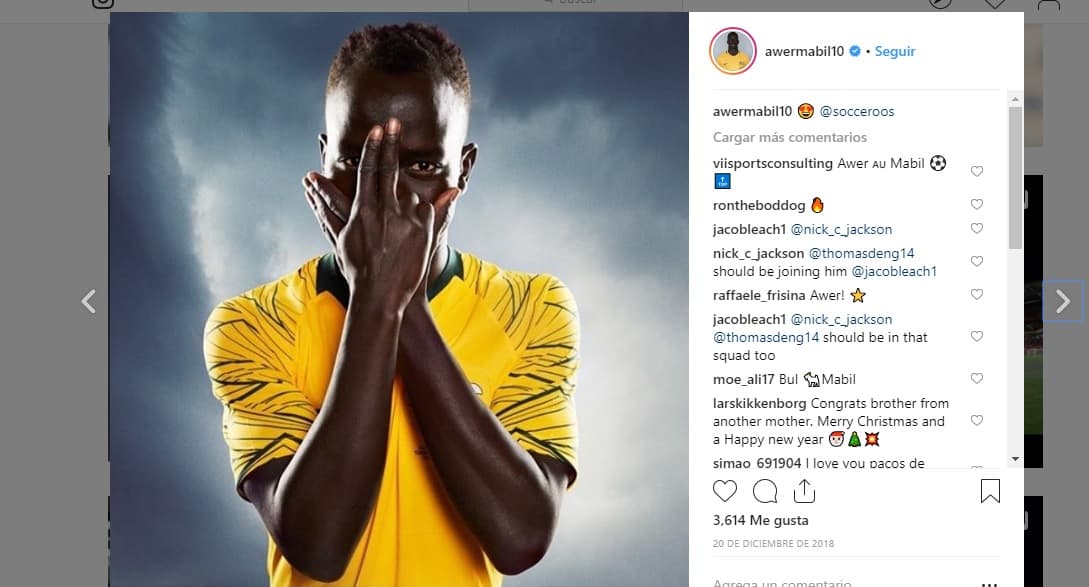Save post with the bookmark icon
Viewport: 1089px width, 587px height.
point(990,491)
